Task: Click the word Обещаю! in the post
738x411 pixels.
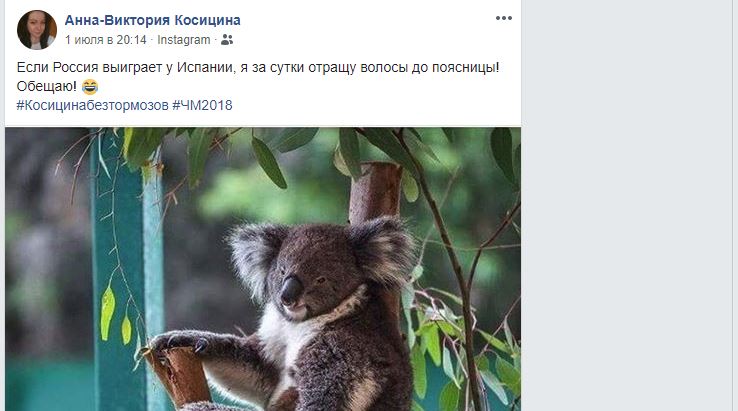Action: [47, 87]
